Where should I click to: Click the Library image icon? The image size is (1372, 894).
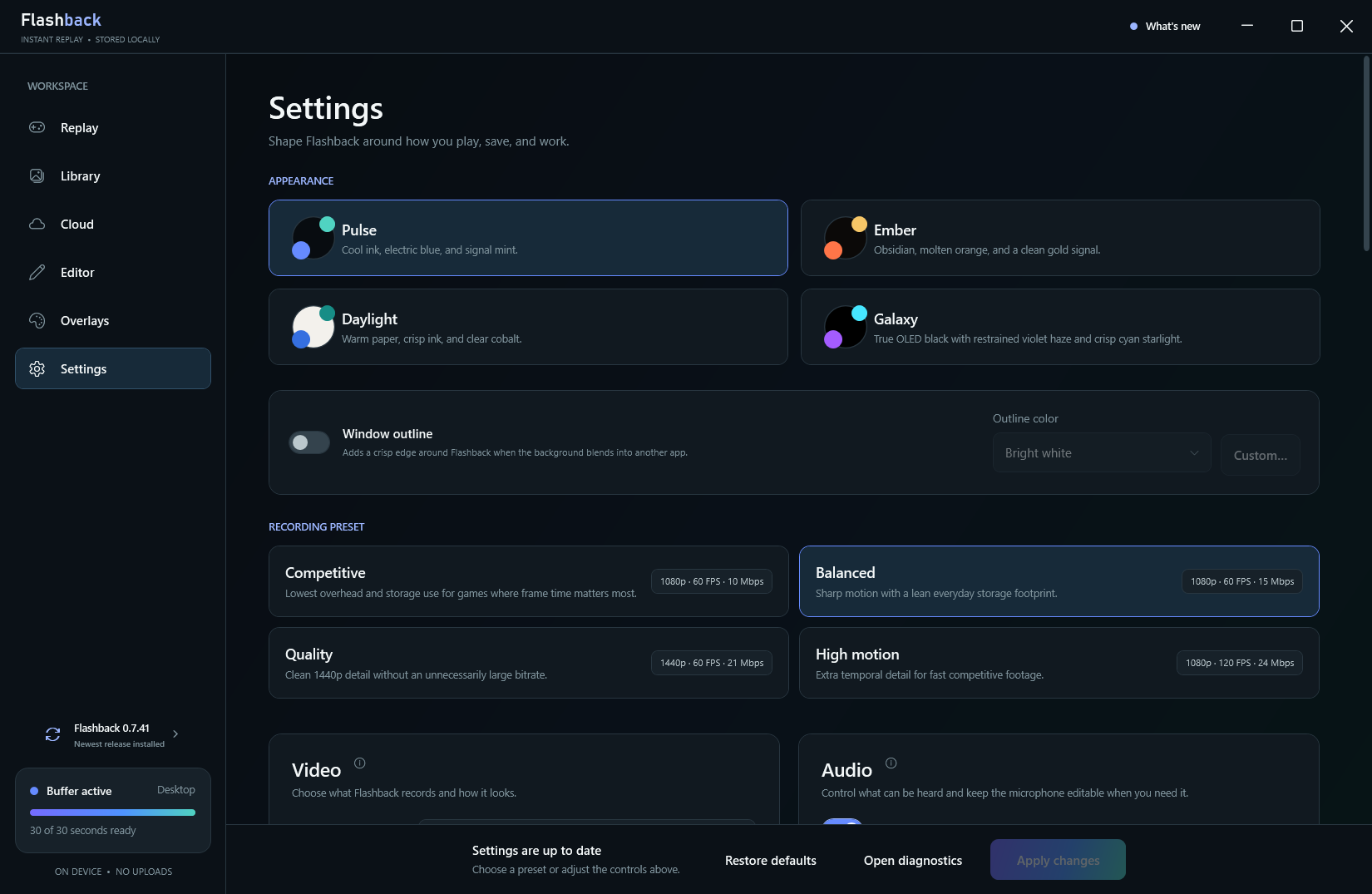coord(37,175)
